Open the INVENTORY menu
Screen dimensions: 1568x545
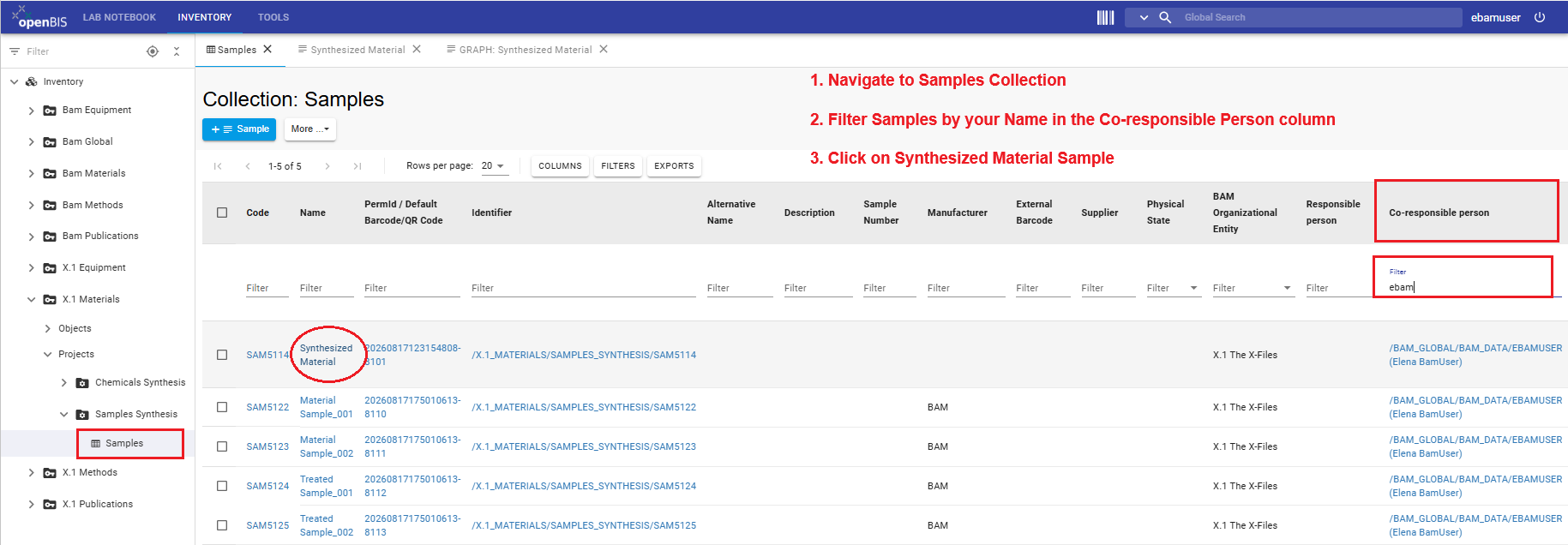(204, 17)
